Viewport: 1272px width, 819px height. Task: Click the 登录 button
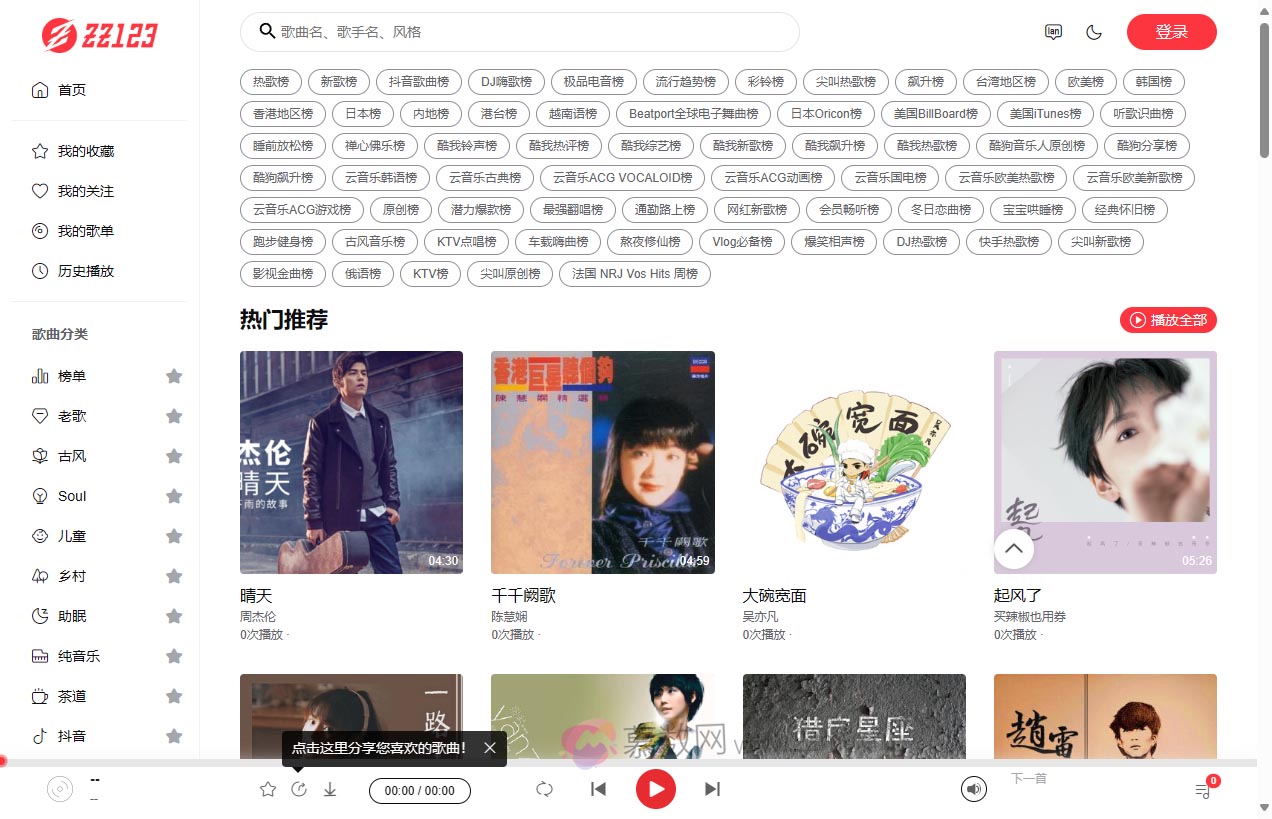1171,32
